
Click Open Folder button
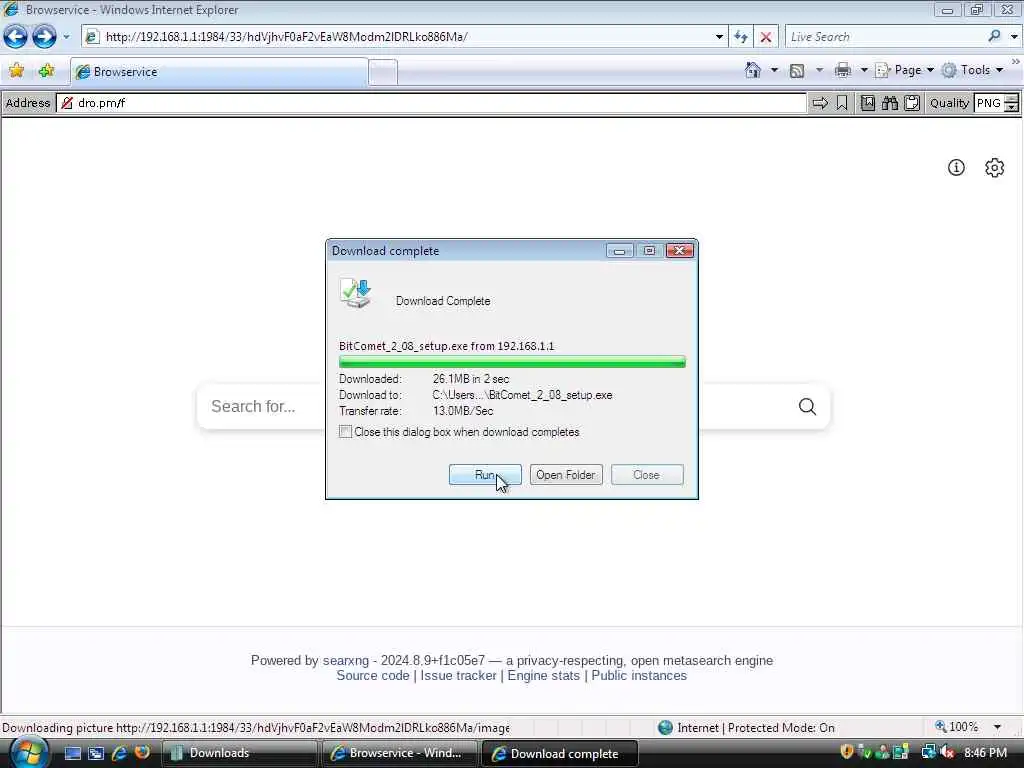[566, 475]
